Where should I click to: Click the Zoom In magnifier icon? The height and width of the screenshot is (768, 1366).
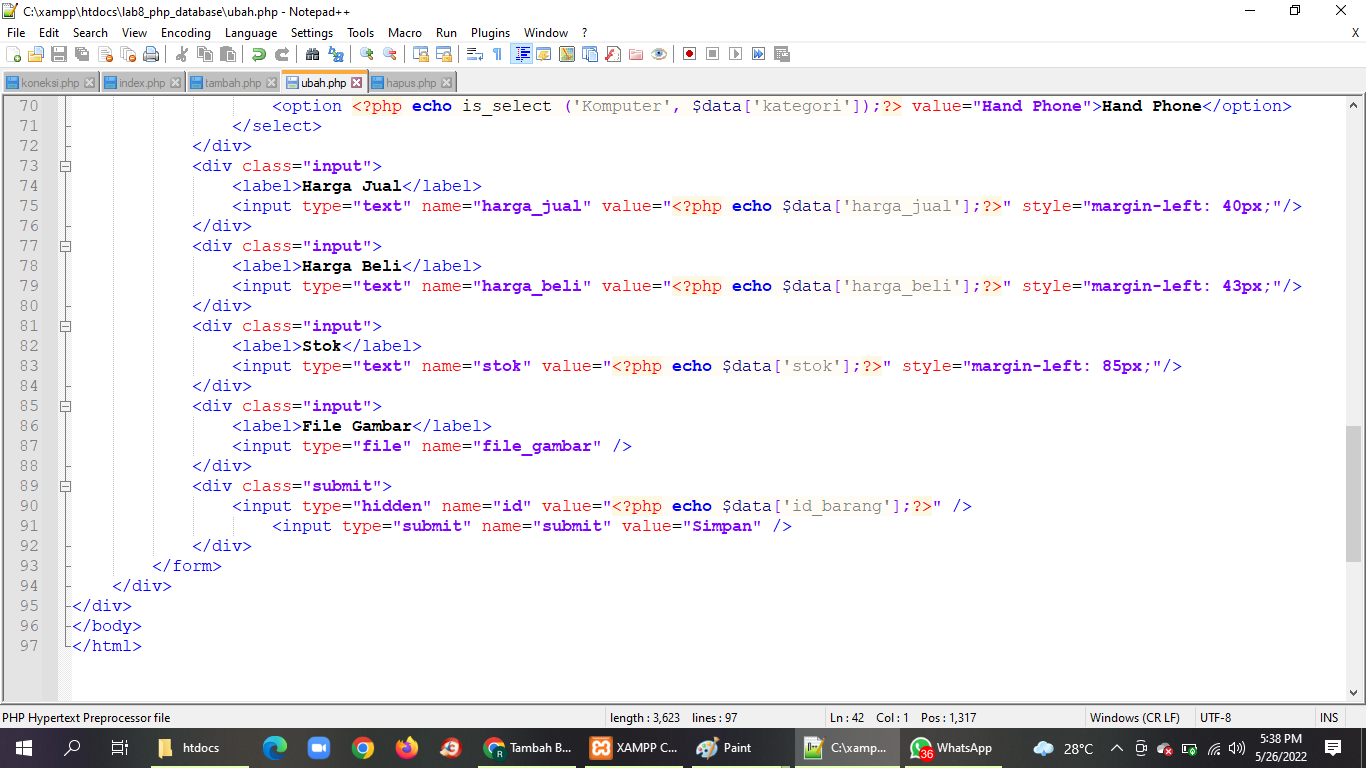(x=367, y=53)
